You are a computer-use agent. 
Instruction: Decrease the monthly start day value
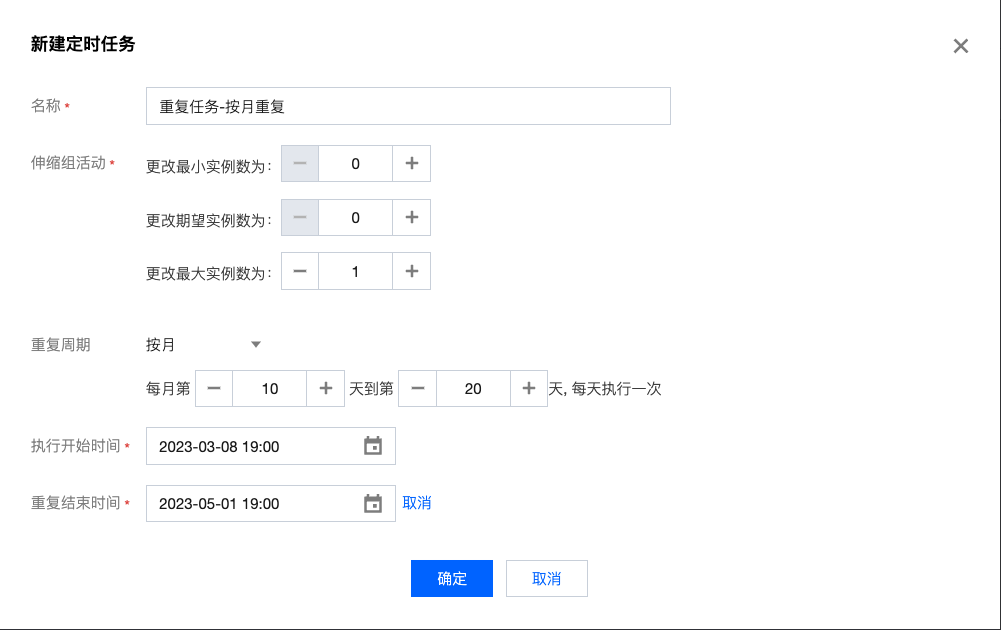pos(214,389)
